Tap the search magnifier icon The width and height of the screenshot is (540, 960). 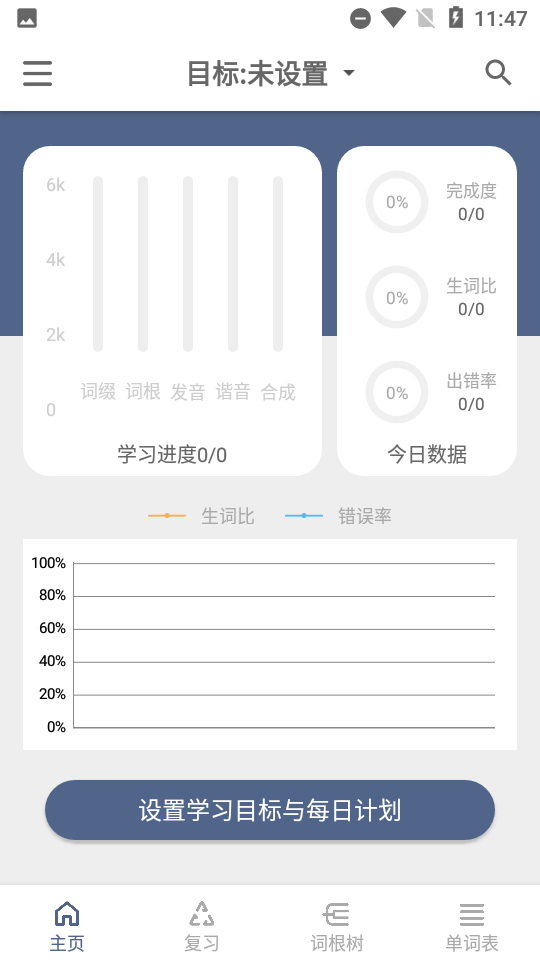pyautogui.click(x=498, y=73)
